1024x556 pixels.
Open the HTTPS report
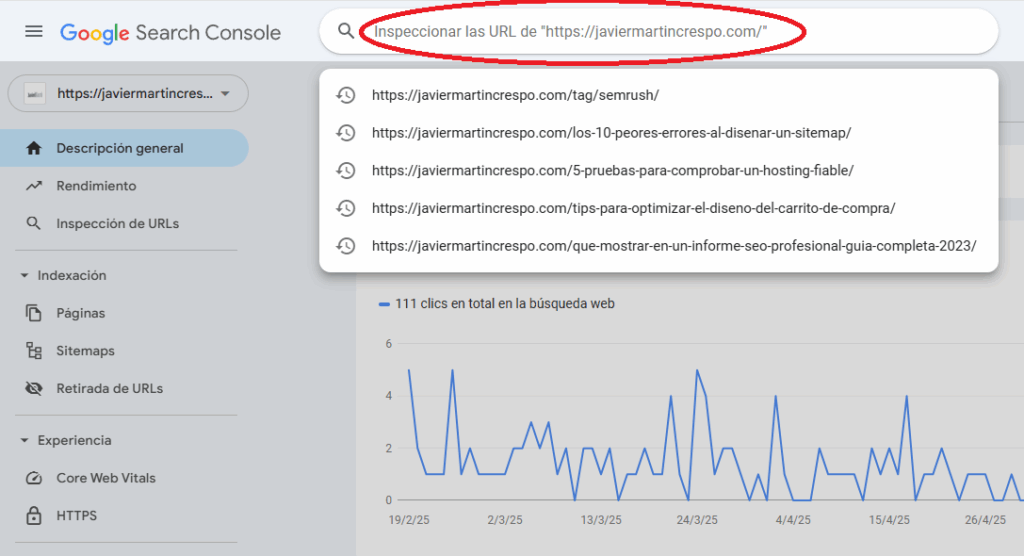[76, 515]
